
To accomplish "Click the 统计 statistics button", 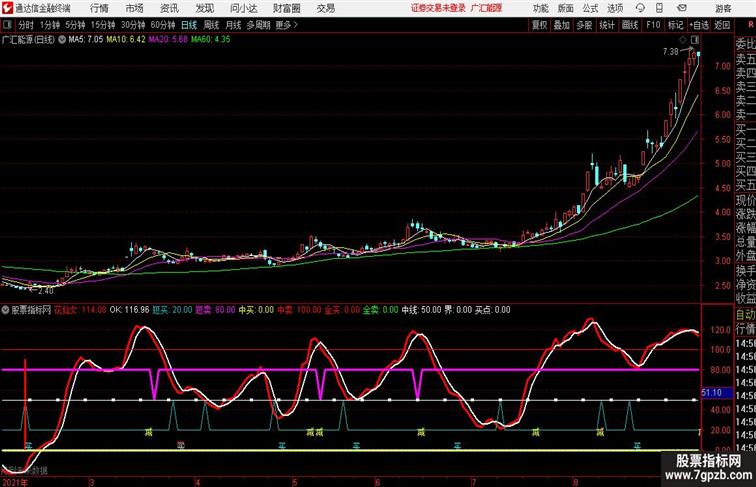I will click(607, 25).
